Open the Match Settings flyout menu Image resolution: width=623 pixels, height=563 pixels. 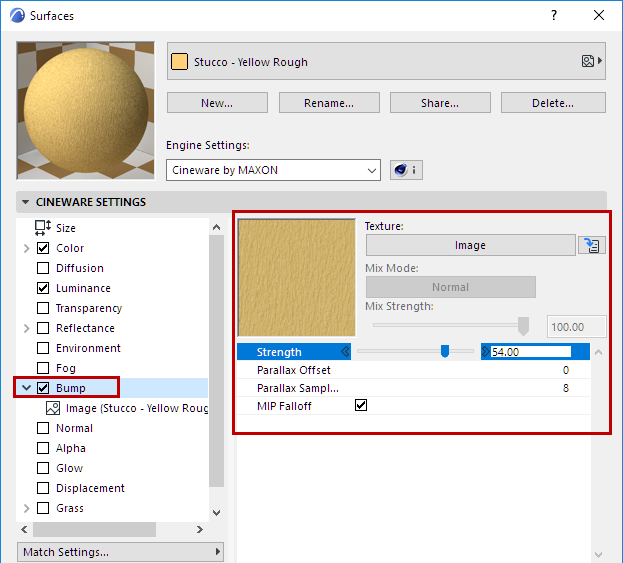point(120,552)
